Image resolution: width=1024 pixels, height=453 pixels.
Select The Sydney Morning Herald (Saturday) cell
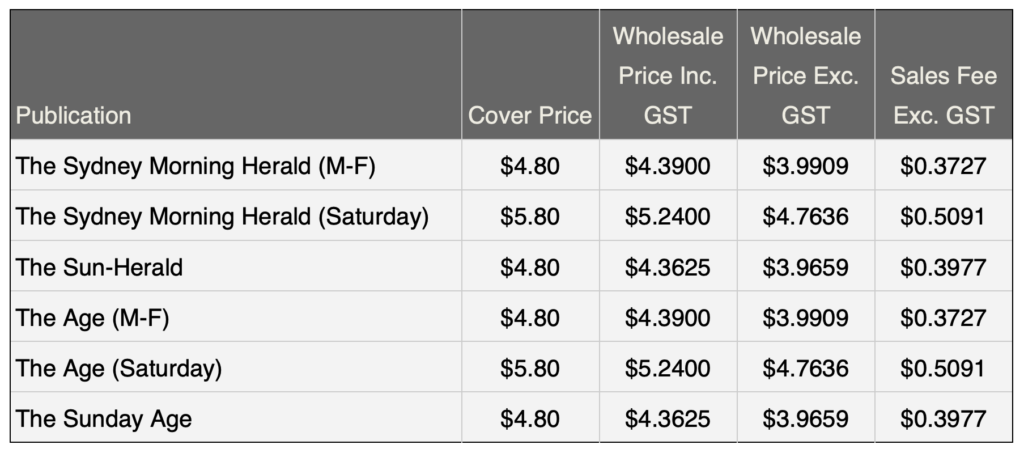tap(223, 216)
